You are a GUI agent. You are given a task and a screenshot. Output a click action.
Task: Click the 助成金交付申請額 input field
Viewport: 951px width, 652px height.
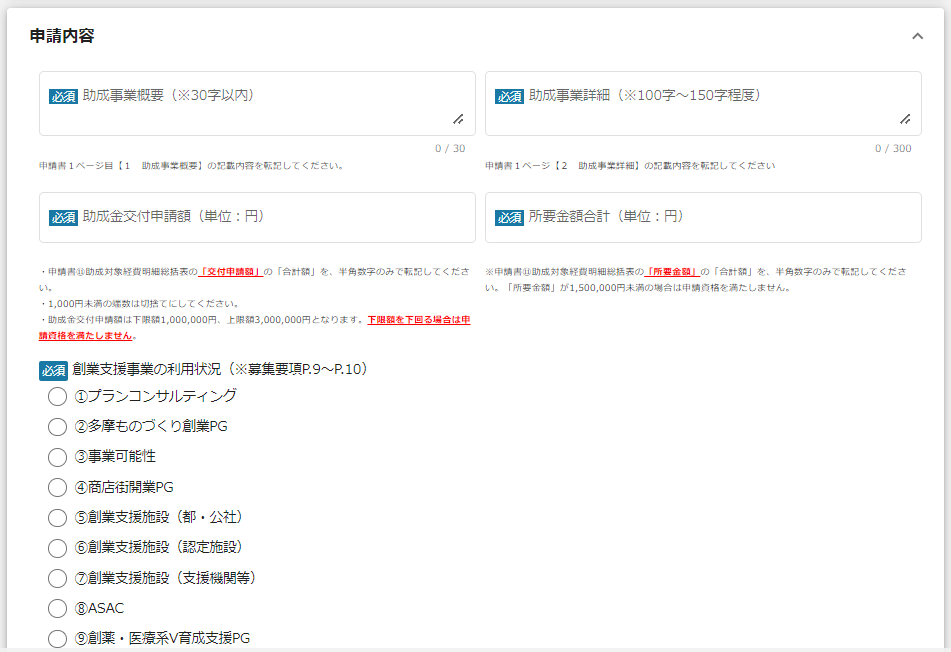(x=257, y=217)
